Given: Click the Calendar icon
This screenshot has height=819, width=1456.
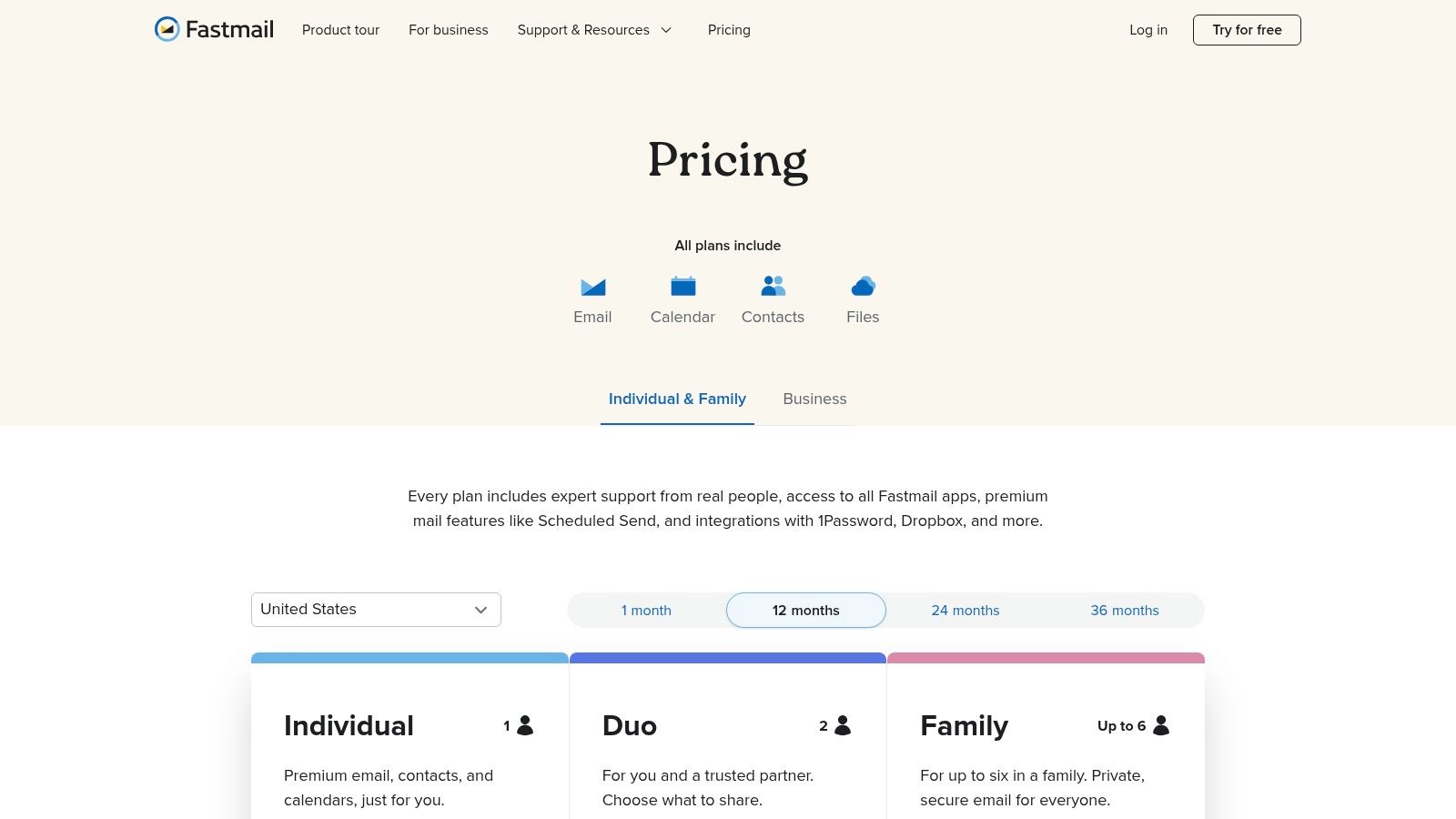Looking at the screenshot, I should 682,286.
